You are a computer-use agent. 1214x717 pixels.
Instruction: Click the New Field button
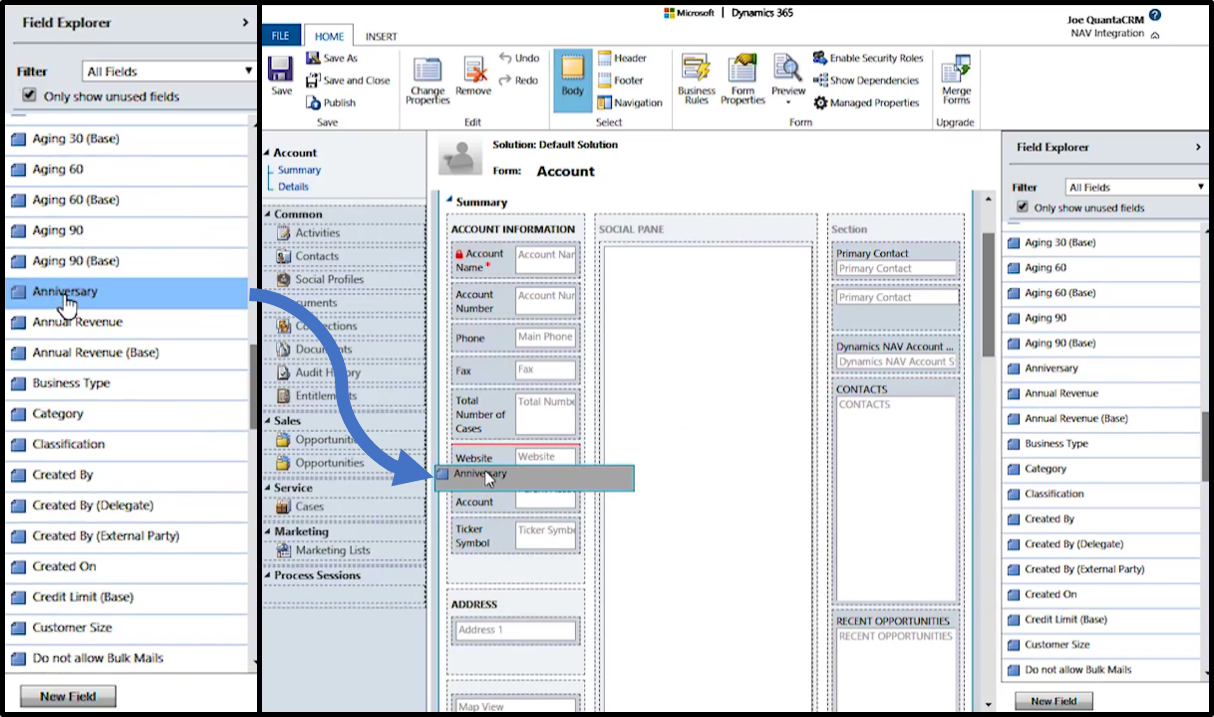(67, 696)
